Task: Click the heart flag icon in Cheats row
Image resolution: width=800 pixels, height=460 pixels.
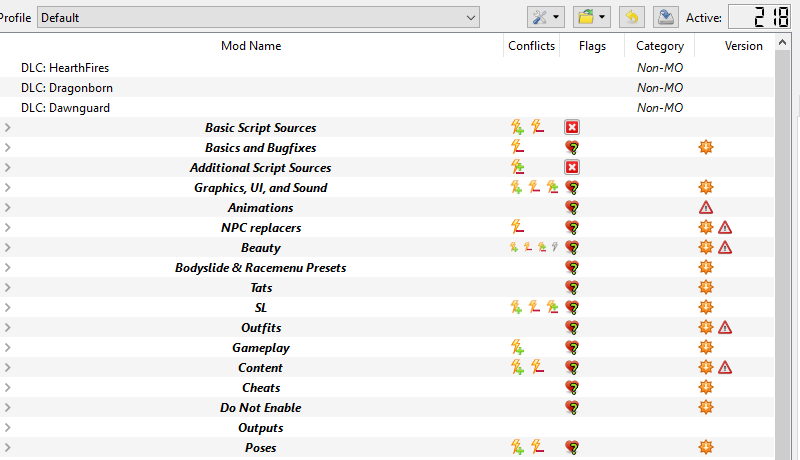Action: 572,388
